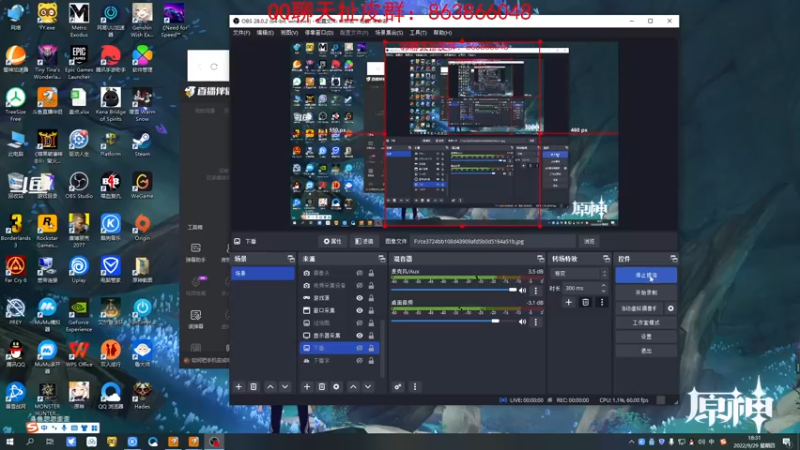Click the 设置 button in the Controls panel
This screenshot has height=450, width=800.
(646, 337)
